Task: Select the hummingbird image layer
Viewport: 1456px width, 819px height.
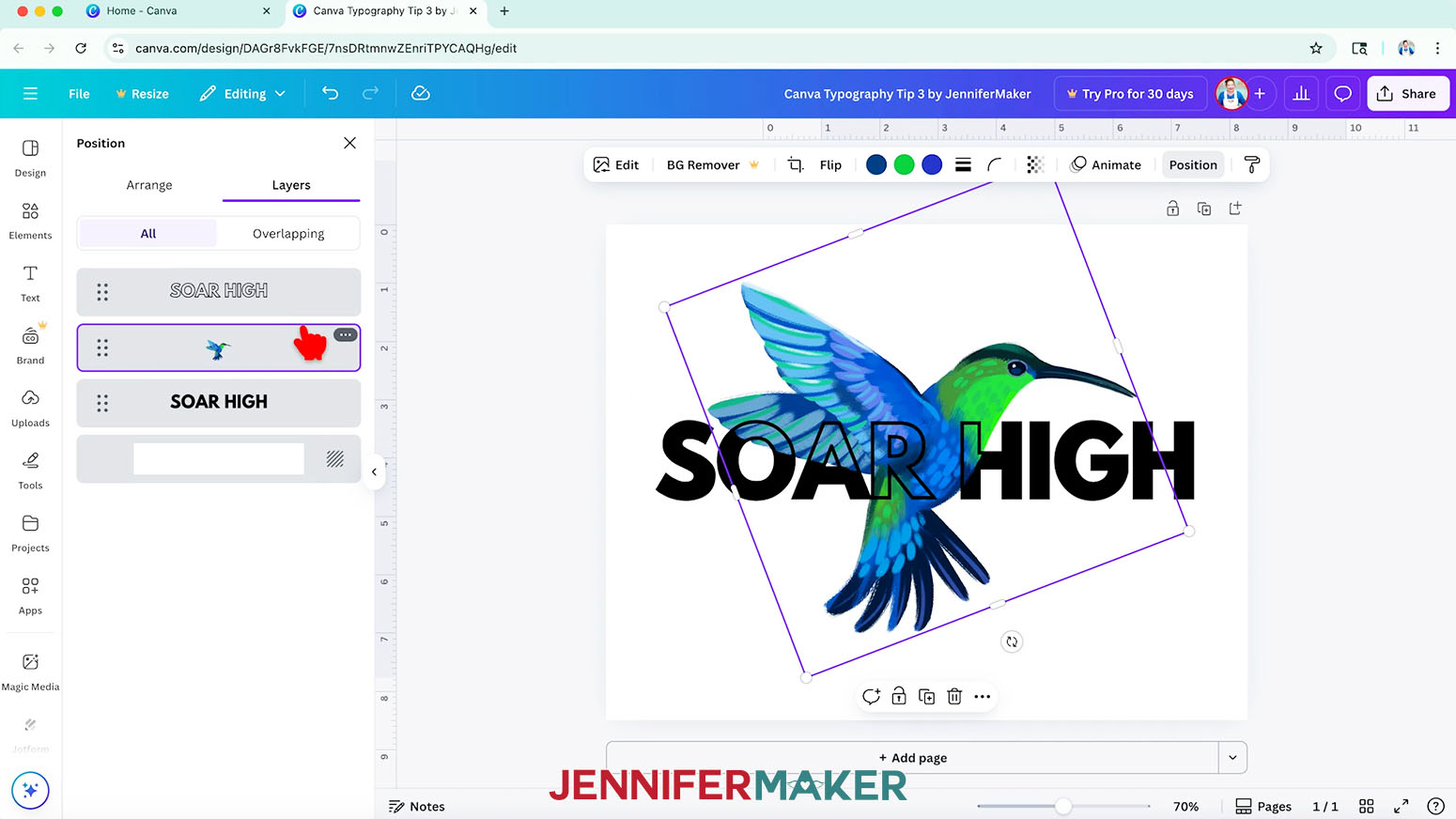Action: [219, 348]
